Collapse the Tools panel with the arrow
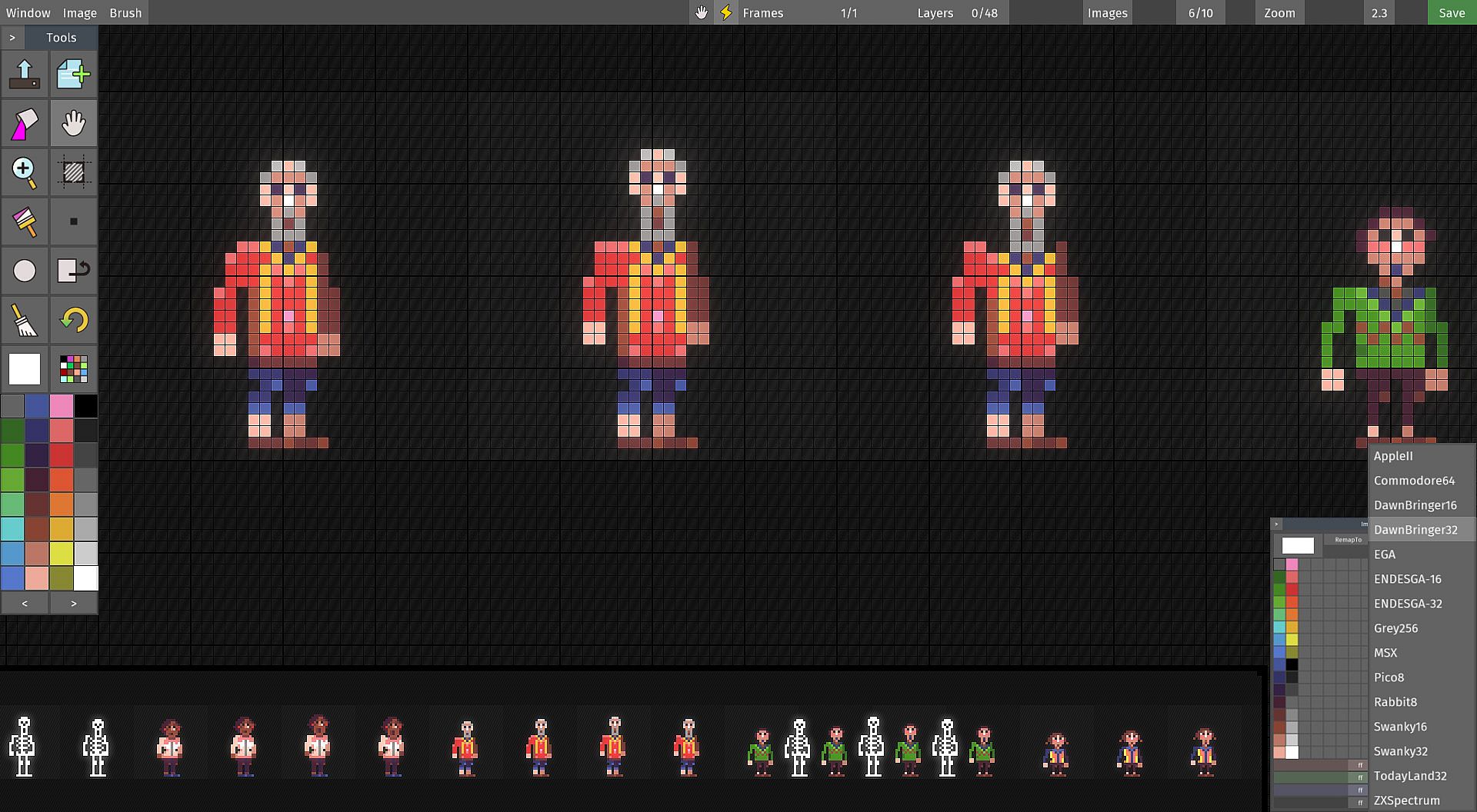Viewport: 1477px width, 812px height. tap(12, 37)
